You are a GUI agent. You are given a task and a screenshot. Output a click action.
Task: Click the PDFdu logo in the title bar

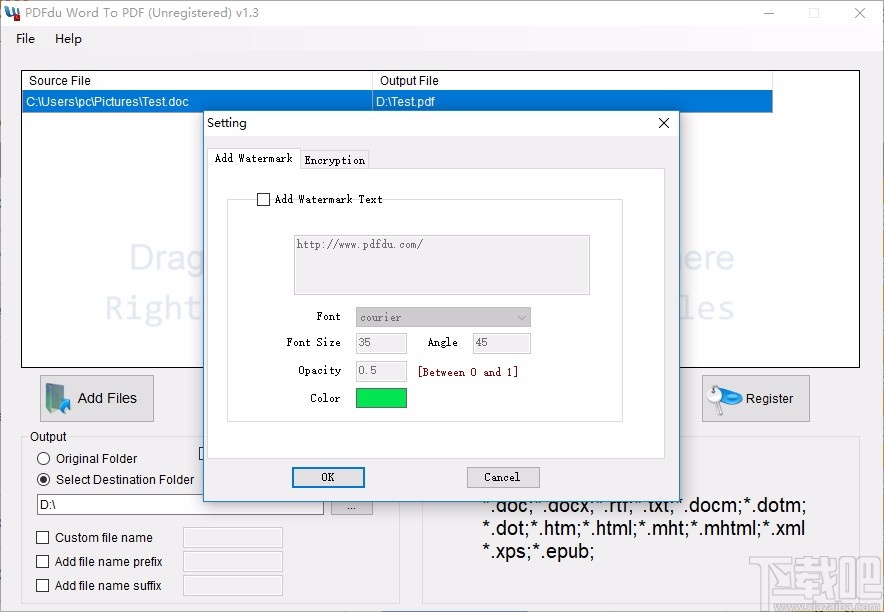click(x=12, y=12)
